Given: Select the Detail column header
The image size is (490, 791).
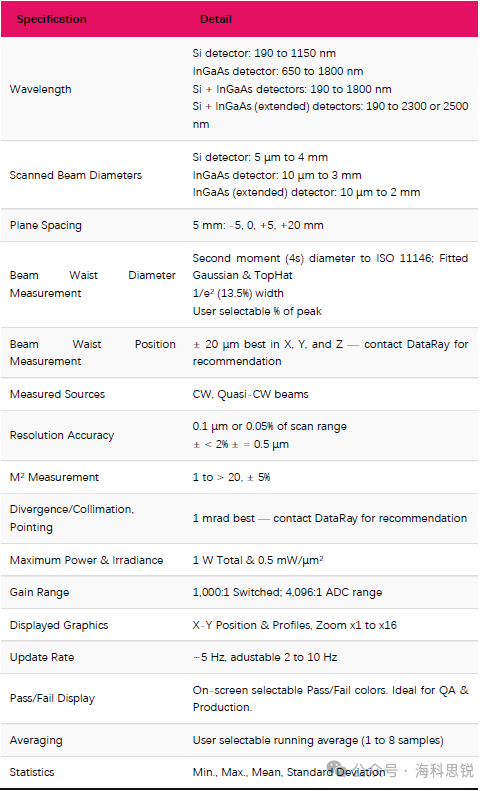Looking at the screenshot, I should (x=216, y=19).
